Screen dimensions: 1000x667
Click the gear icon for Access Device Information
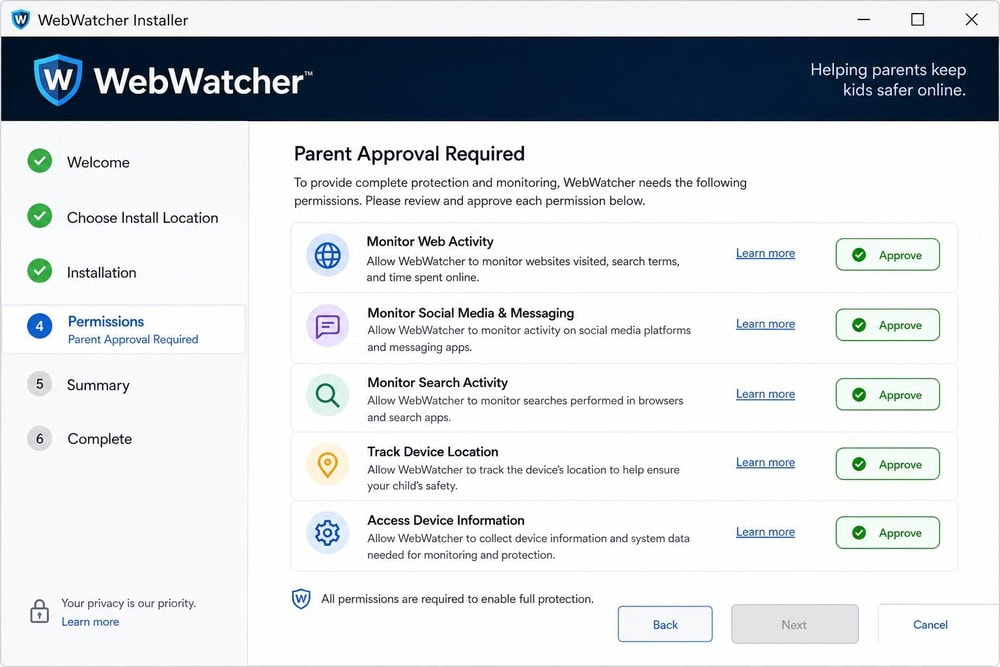(x=328, y=532)
